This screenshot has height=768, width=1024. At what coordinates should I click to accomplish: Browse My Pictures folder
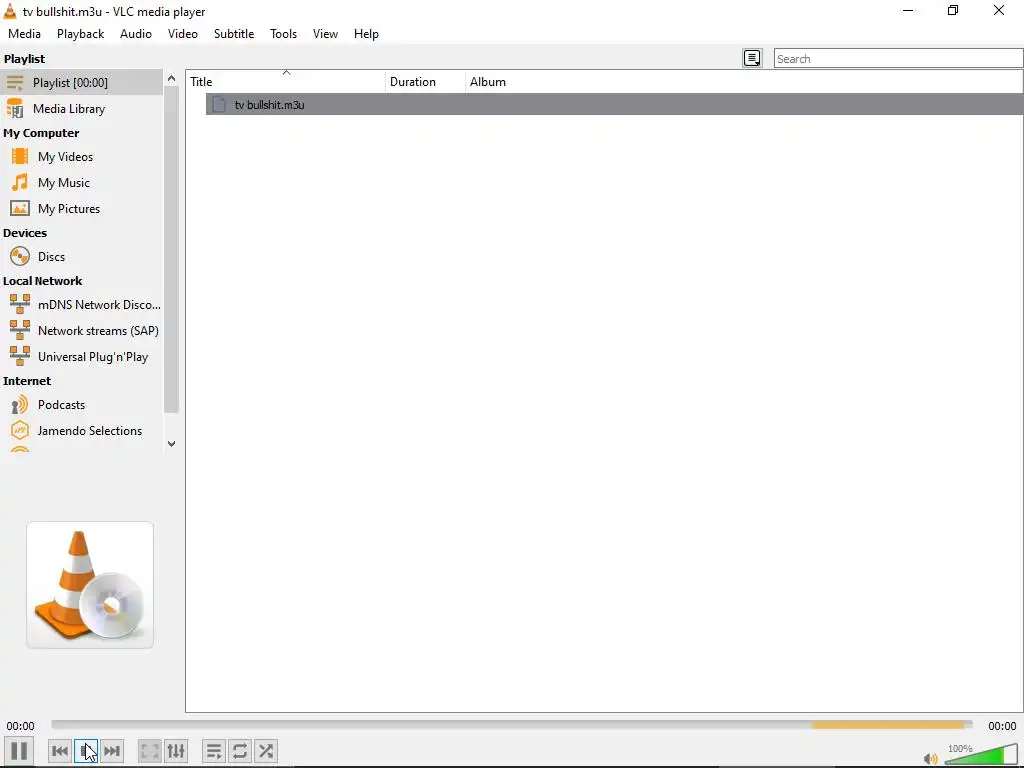(x=81, y=209)
